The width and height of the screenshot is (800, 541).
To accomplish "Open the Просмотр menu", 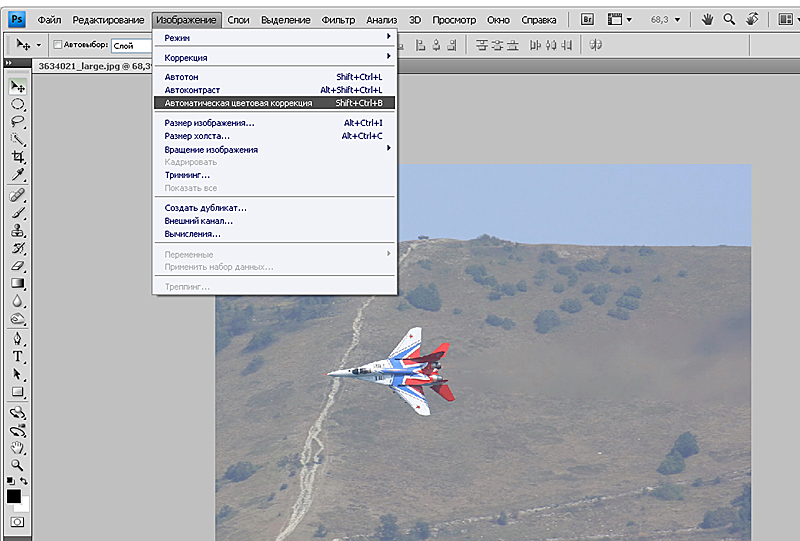I will [454, 20].
